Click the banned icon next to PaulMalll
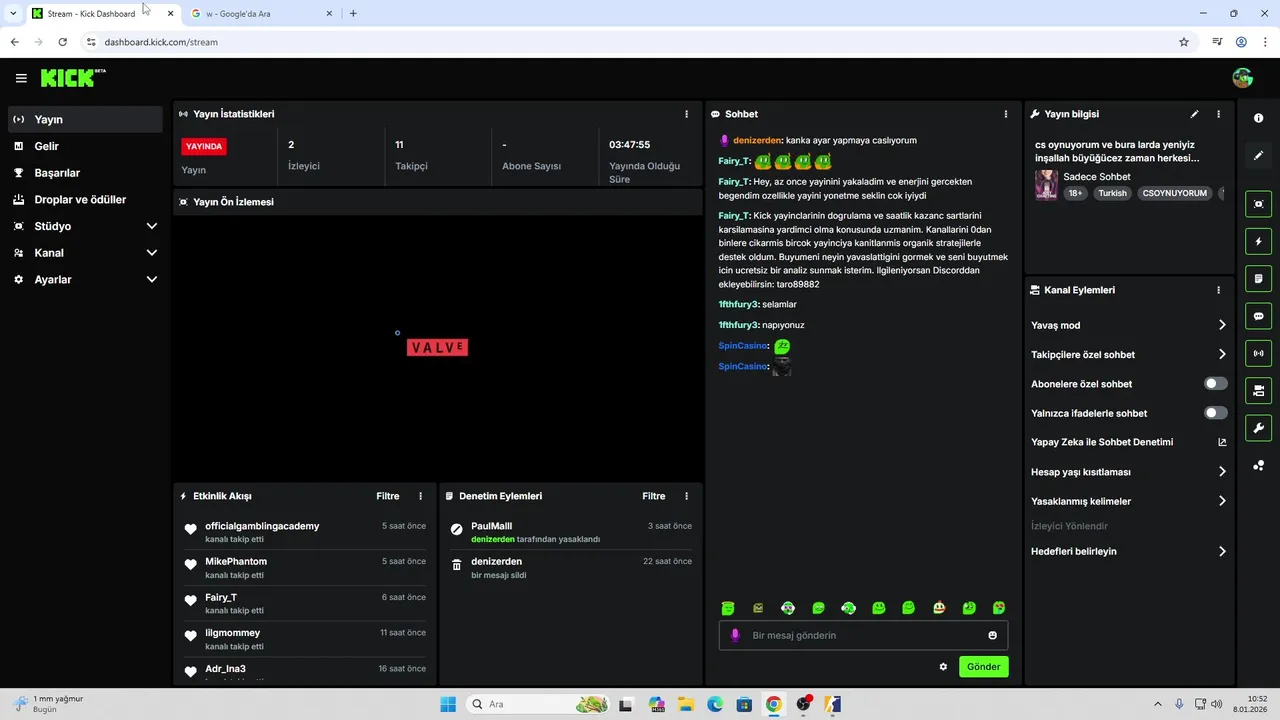The height and width of the screenshot is (720, 1280). (x=457, y=528)
